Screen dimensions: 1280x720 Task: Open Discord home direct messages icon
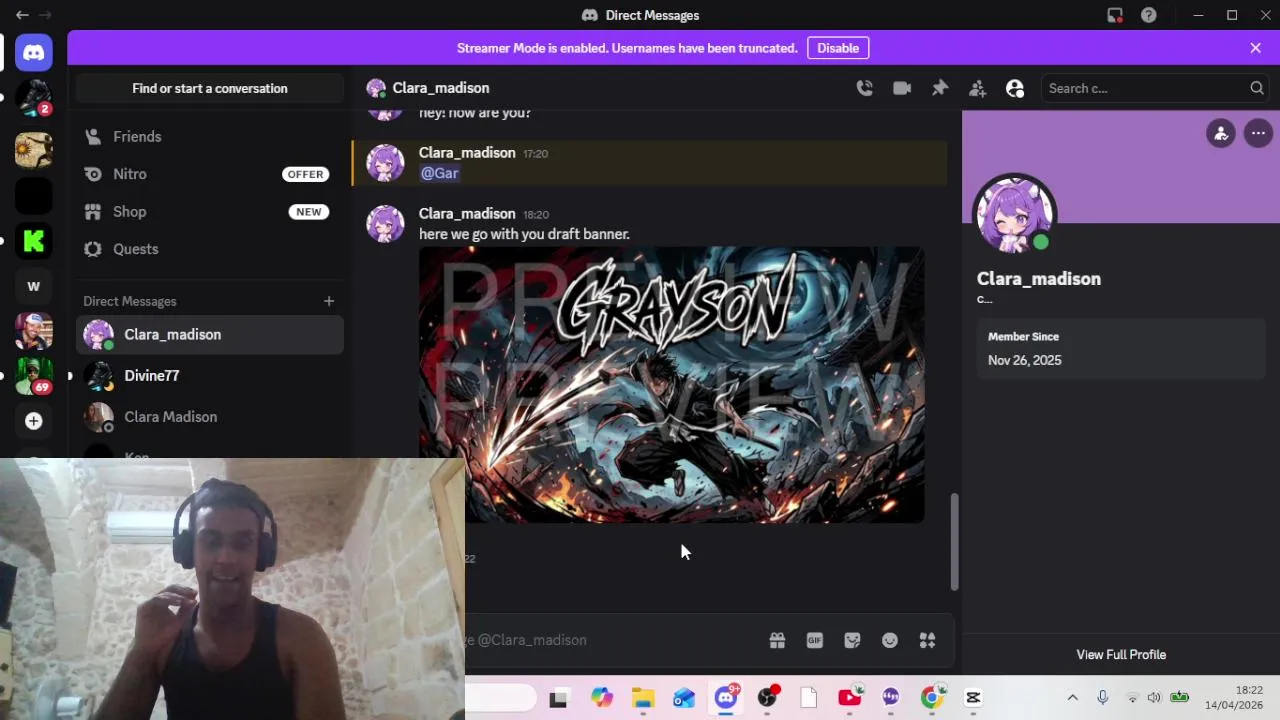coord(34,53)
